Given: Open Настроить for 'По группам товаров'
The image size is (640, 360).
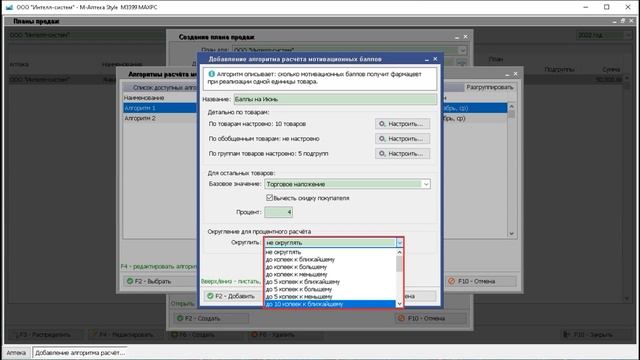Looking at the screenshot, I should click(x=402, y=154).
